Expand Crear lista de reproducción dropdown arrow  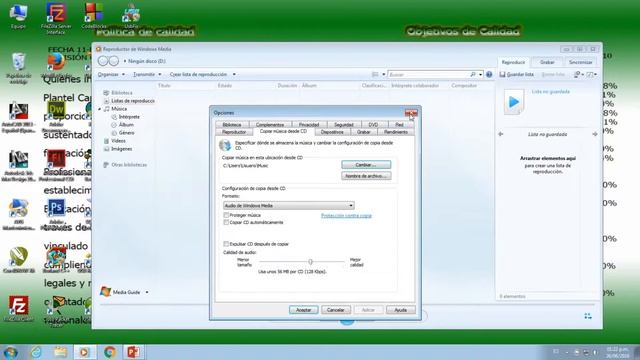click(x=234, y=75)
